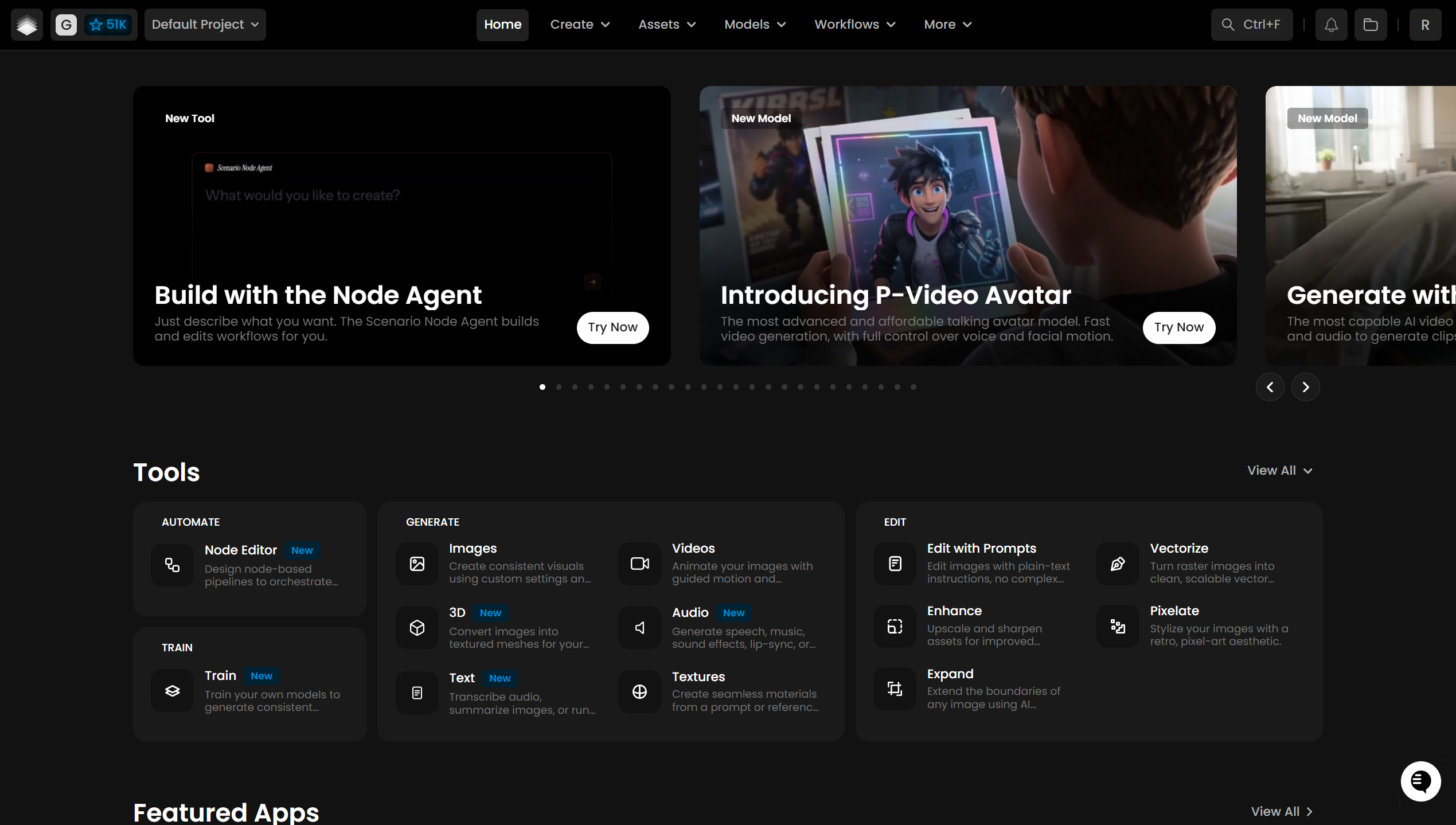Click the 'Enhance' tool title

coord(954,611)
